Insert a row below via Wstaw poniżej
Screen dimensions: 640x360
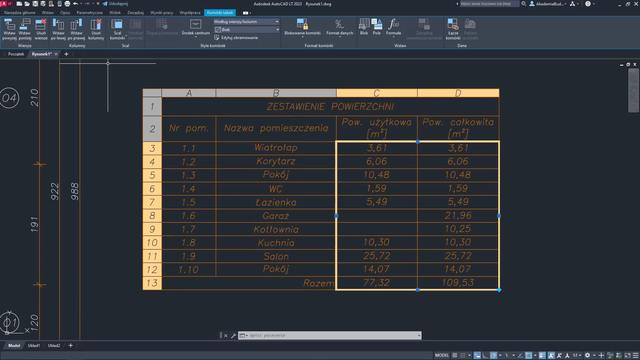pos(25,29)
